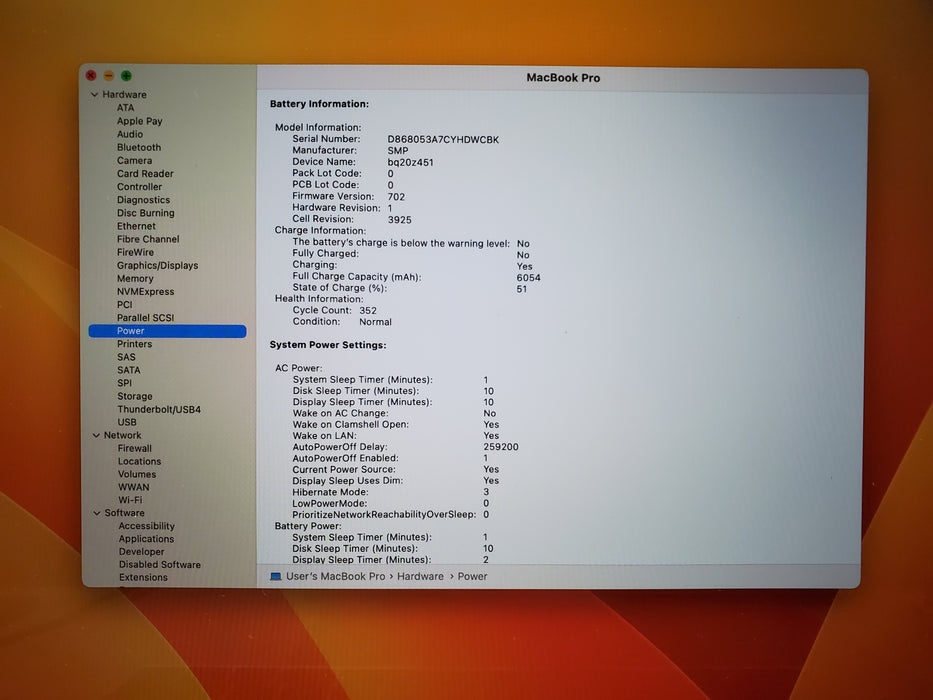
Task: Click the System Power Settings heading
Action: [328, 345]
